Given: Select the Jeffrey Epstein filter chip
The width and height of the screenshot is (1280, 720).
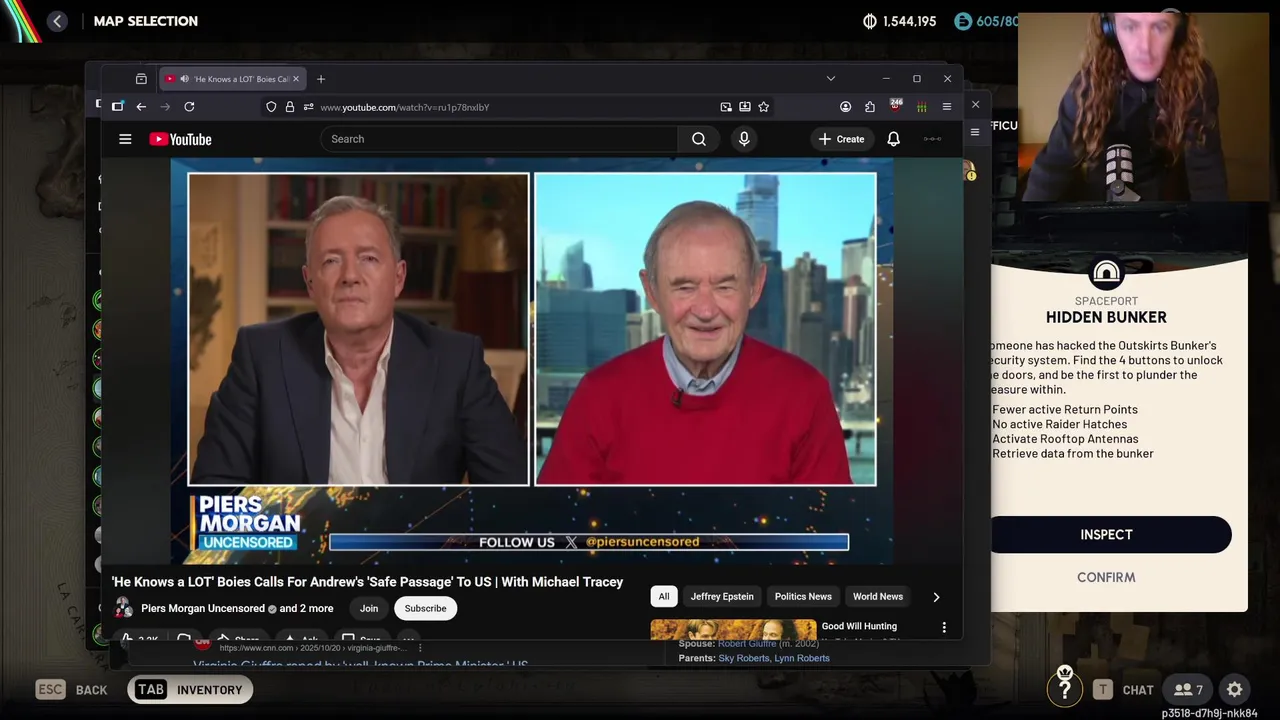Looking at the screenshot, I should (x=722, y=596).
